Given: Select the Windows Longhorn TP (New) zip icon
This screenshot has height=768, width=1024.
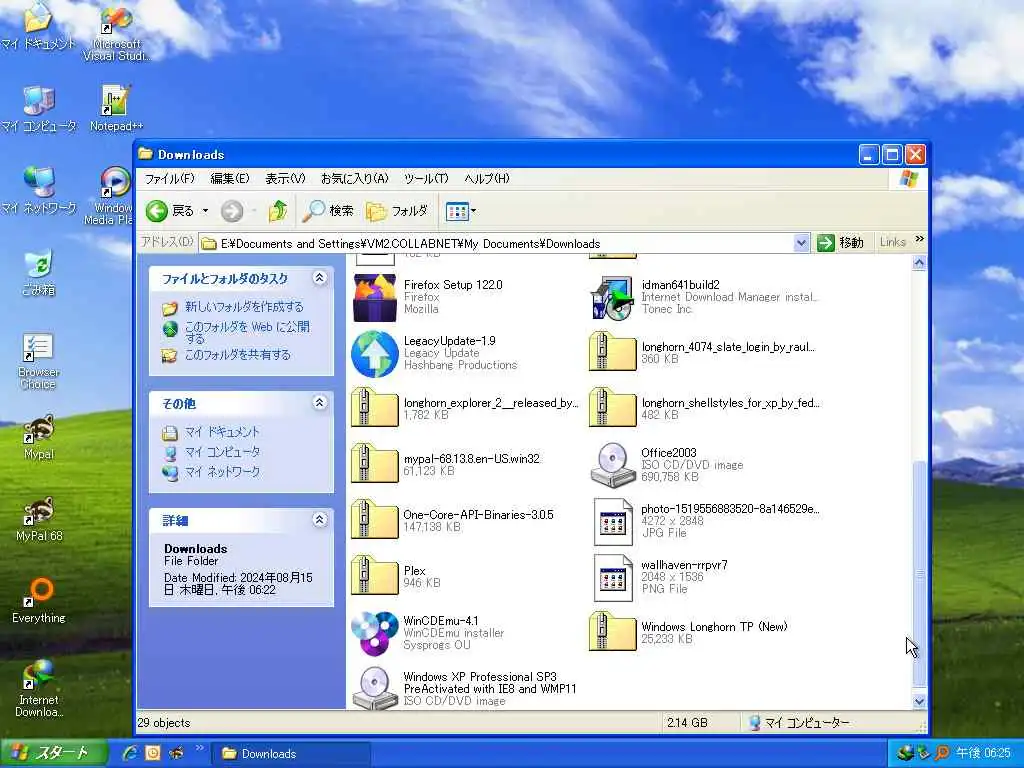Looking at the screenshot, I should tap(612, 631).
